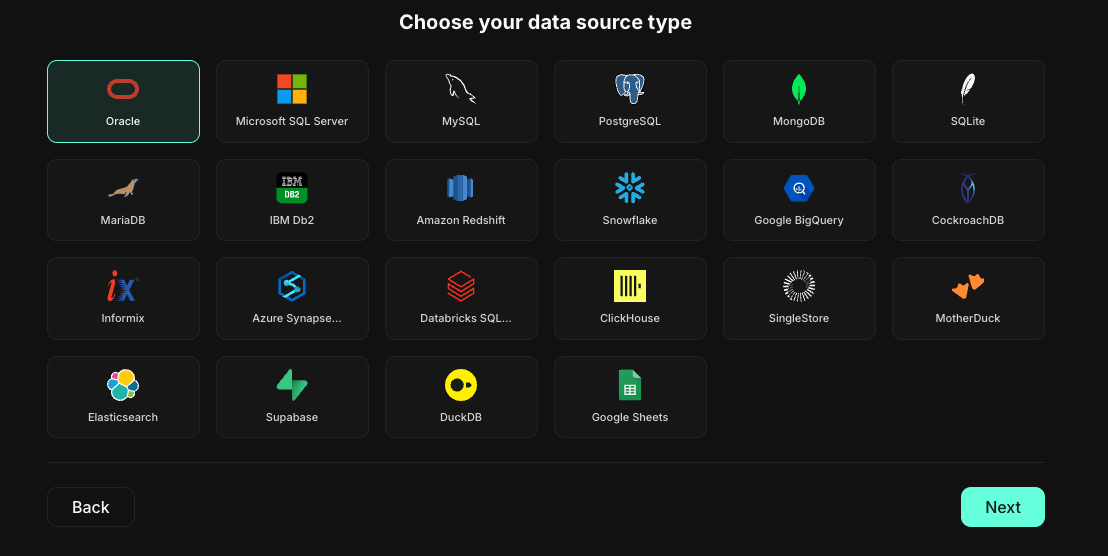
Task: Pick the MySQL dolphin icon
Action: point(461,89)
